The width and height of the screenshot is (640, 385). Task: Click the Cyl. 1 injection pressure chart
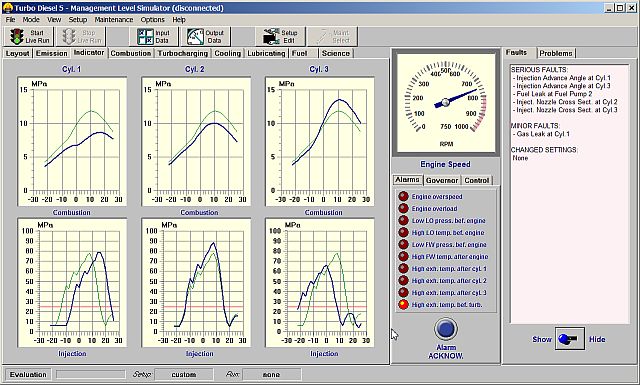click(x=72, y=283)
